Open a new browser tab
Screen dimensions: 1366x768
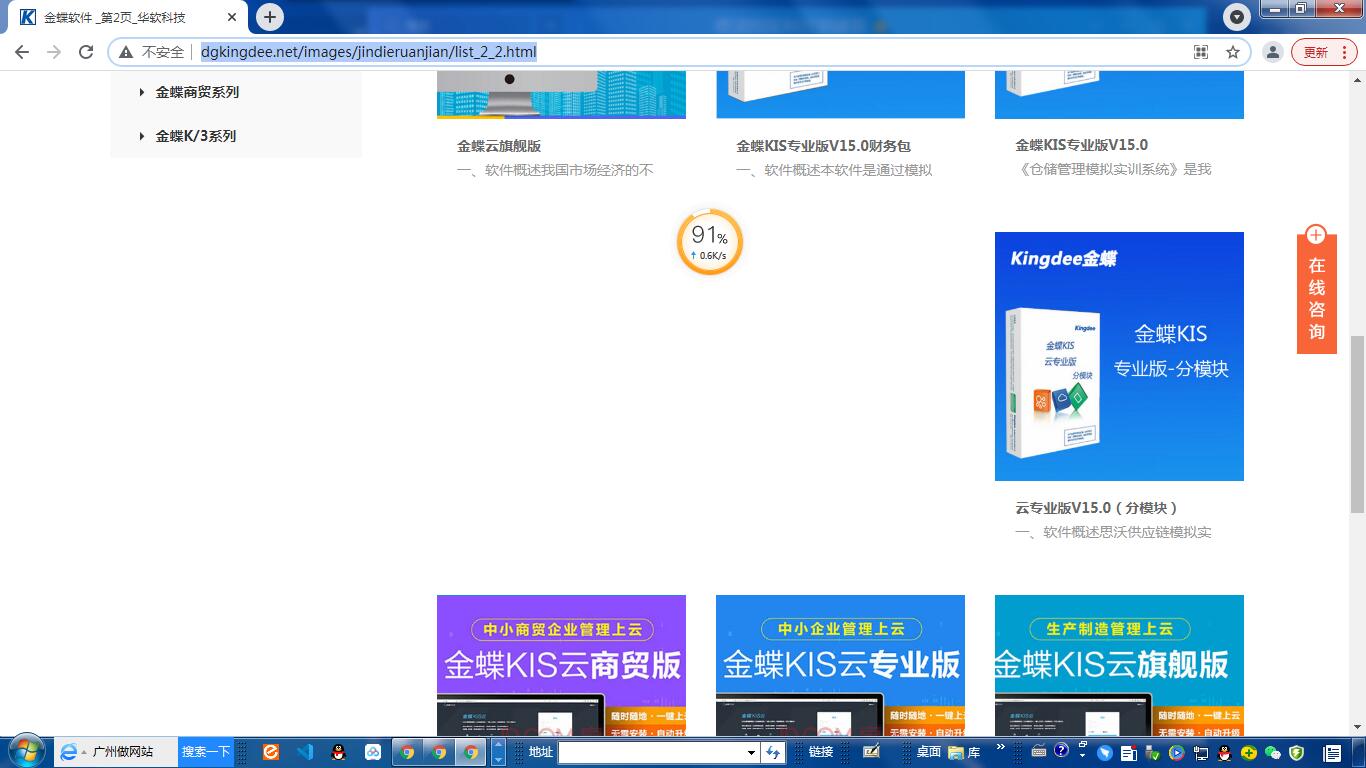270,17
